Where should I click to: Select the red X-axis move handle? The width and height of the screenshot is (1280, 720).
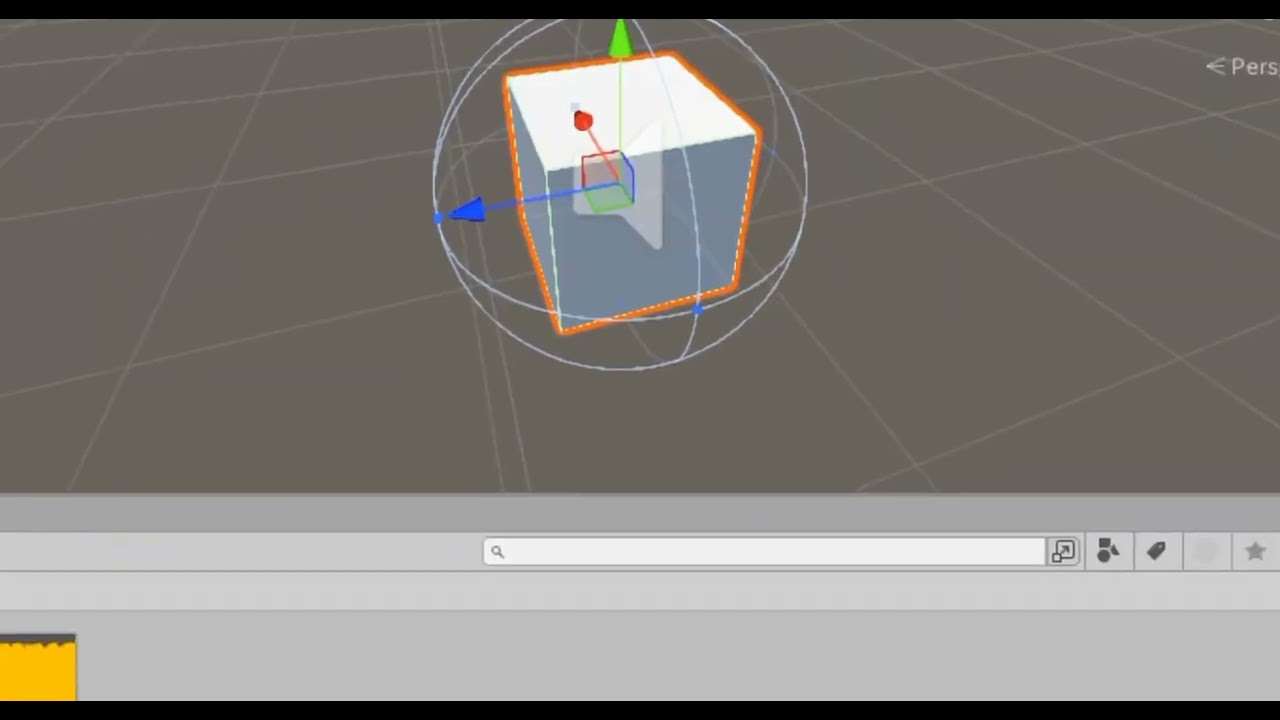[x=583, y=121]
